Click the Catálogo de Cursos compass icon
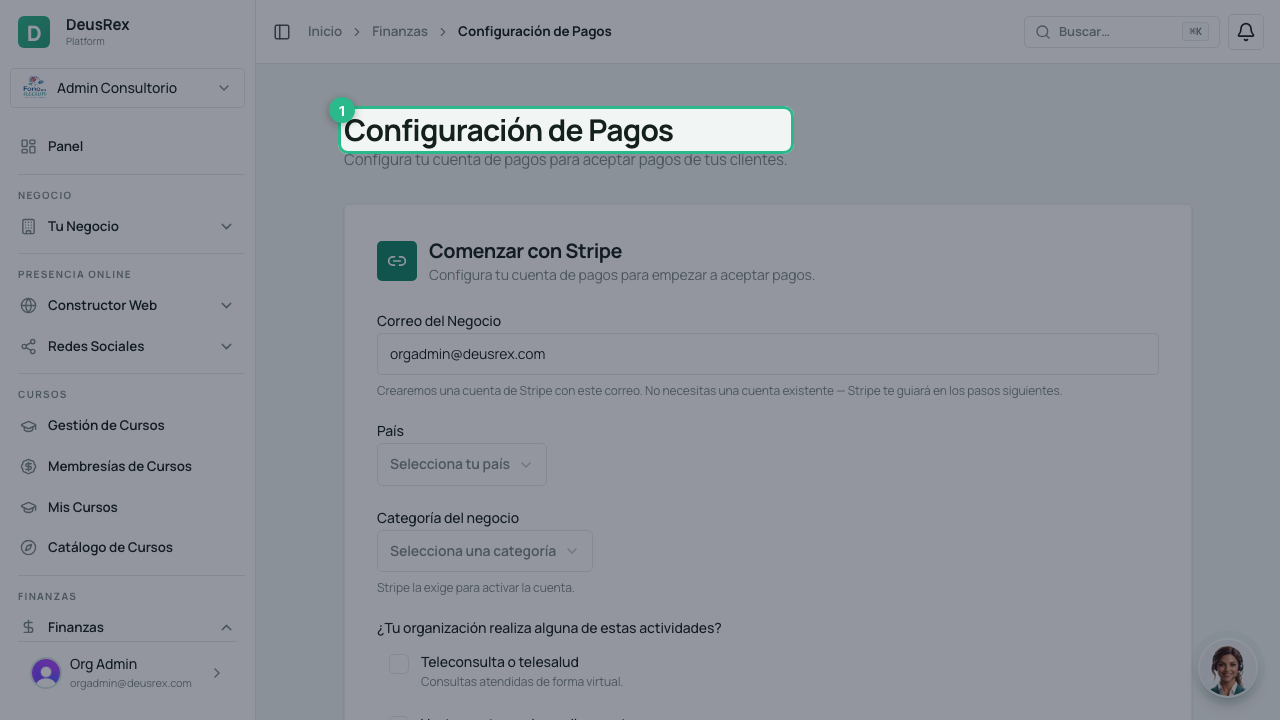Image resolution: width=1280 pixels, height=720 pixels. point(28,547)
